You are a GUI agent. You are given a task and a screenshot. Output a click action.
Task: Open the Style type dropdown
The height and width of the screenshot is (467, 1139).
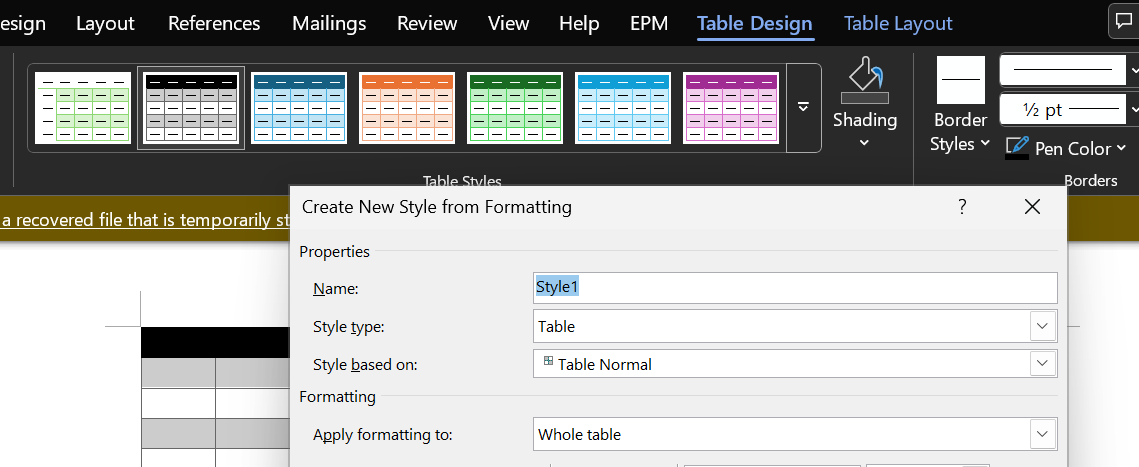pos(1043,326)
